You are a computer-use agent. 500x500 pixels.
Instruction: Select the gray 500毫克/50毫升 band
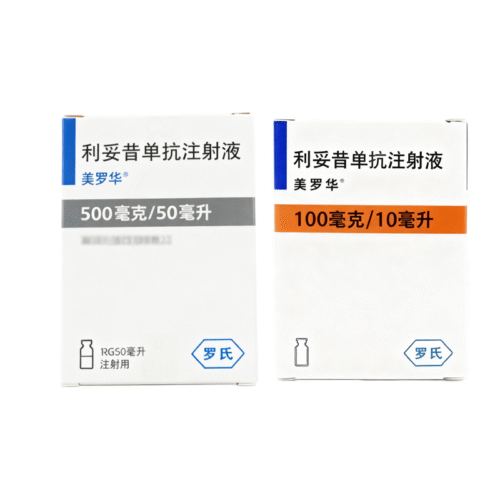(158, 213)
